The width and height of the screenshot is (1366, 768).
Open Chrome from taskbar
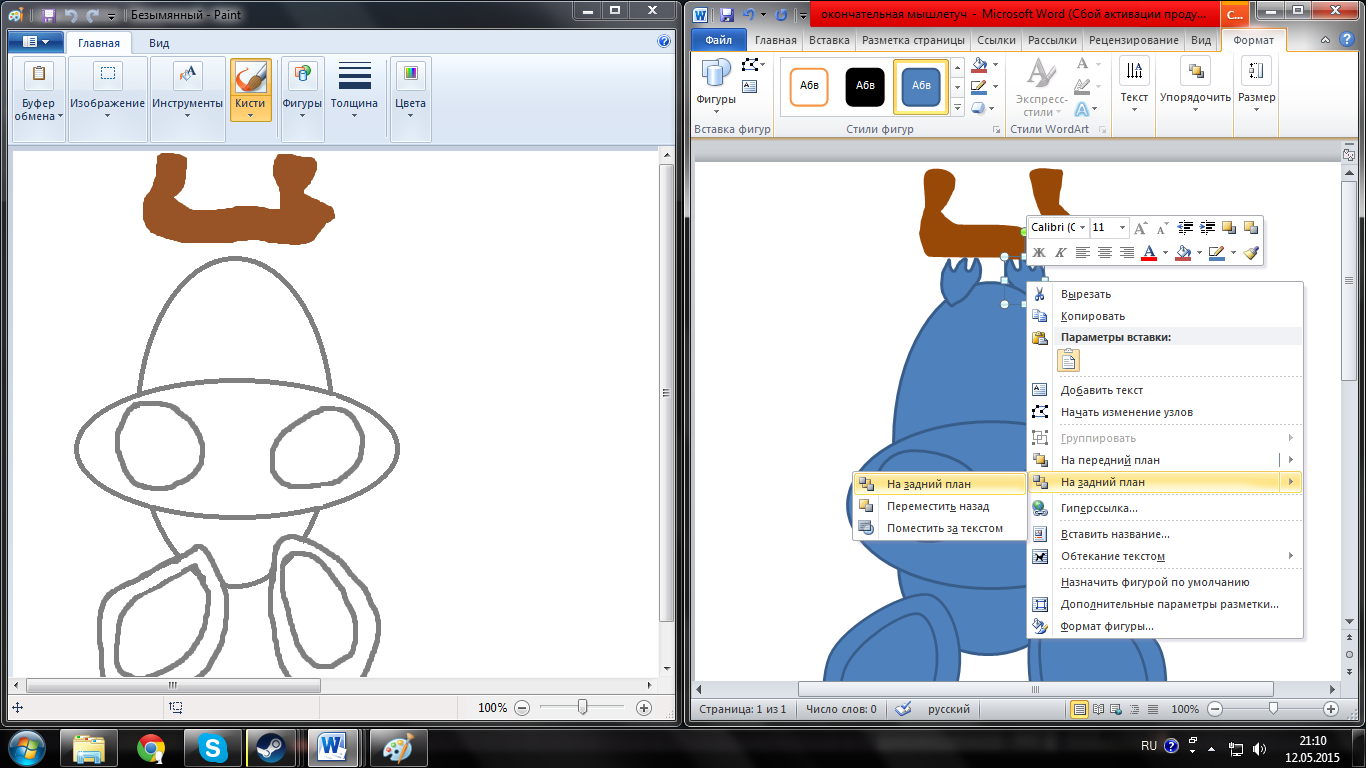point(151,747)
